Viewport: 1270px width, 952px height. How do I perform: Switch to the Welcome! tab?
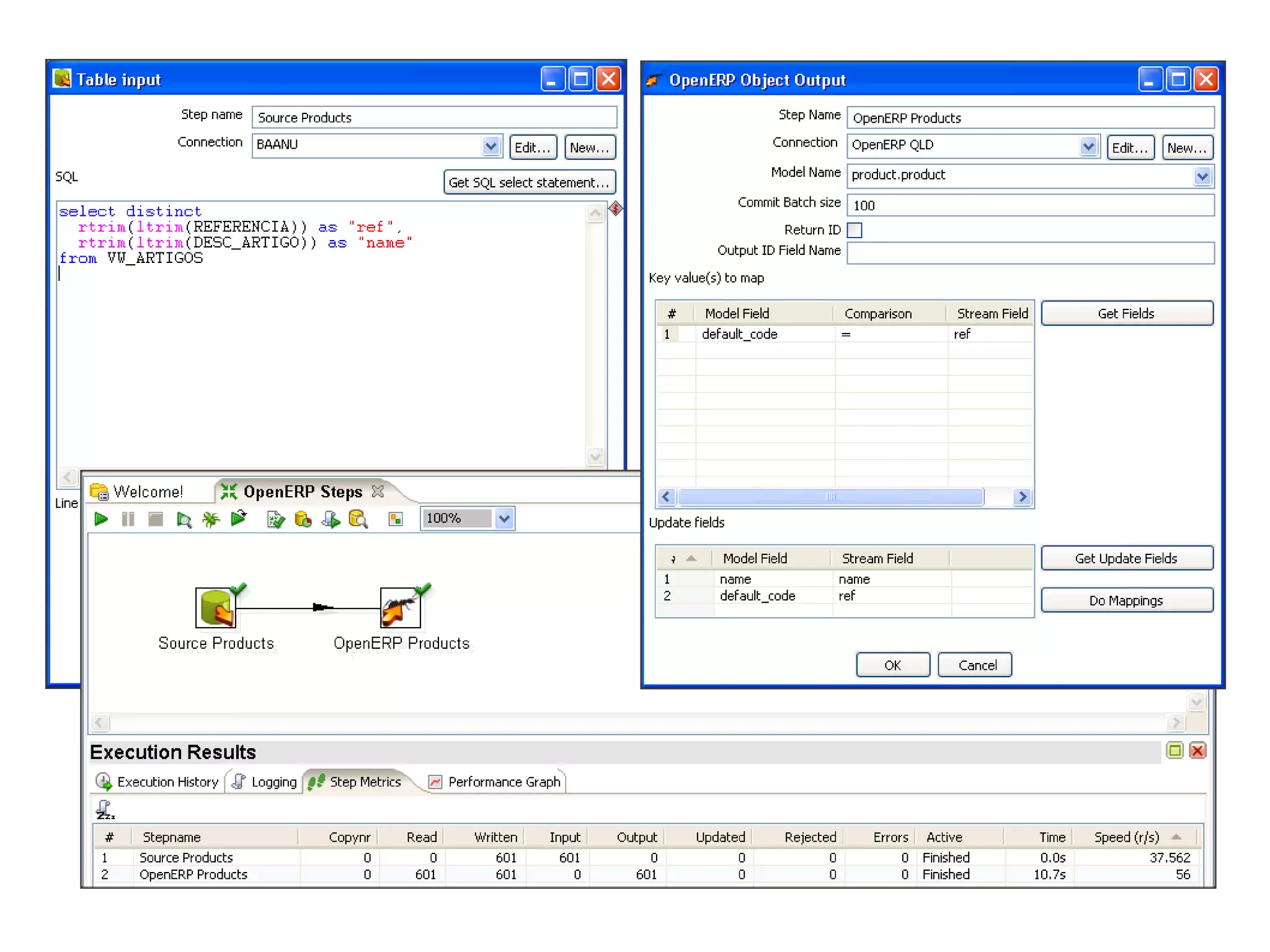click(x=147, y=492)
